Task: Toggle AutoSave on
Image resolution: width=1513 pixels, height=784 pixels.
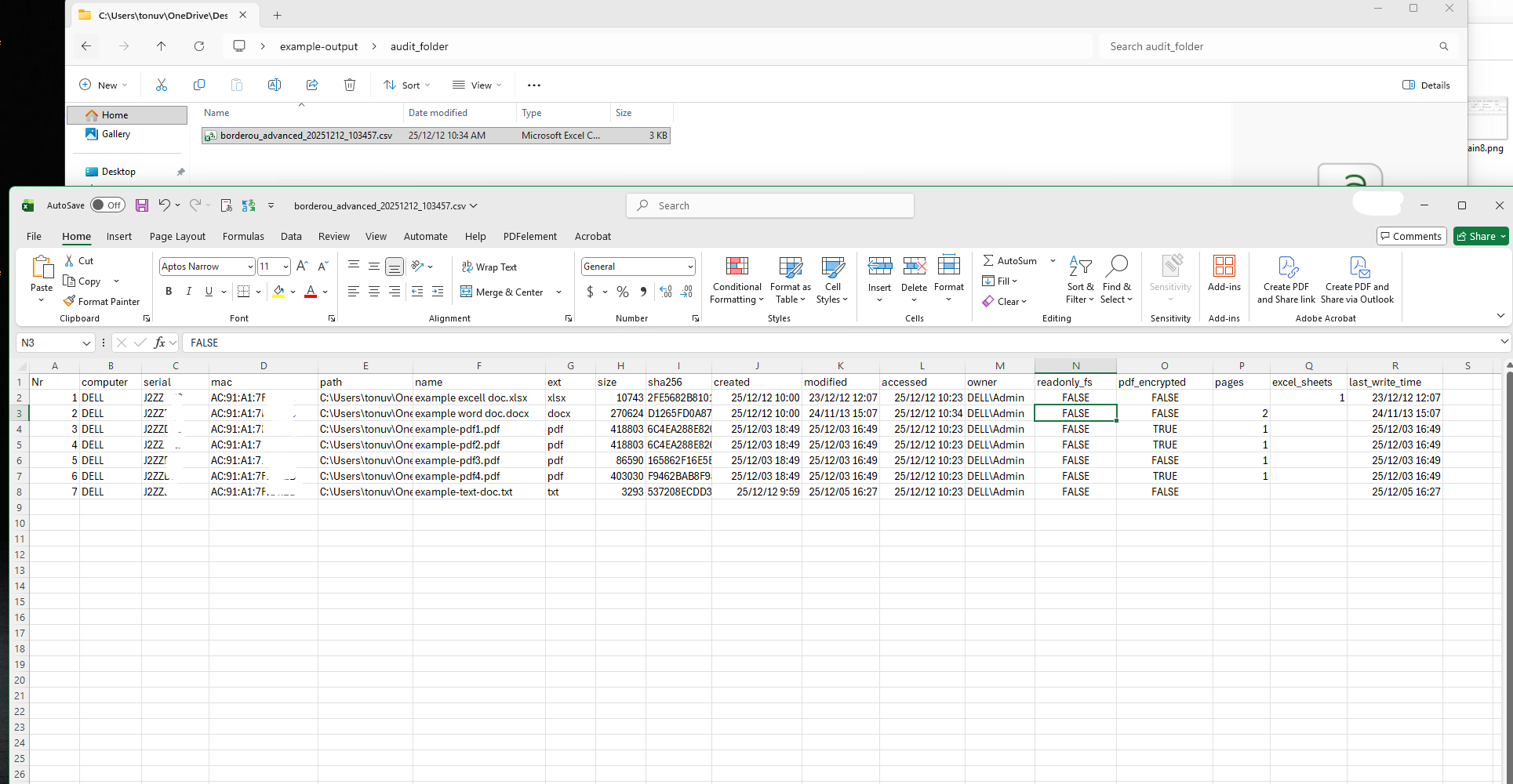Action: [x=107, y=205]
